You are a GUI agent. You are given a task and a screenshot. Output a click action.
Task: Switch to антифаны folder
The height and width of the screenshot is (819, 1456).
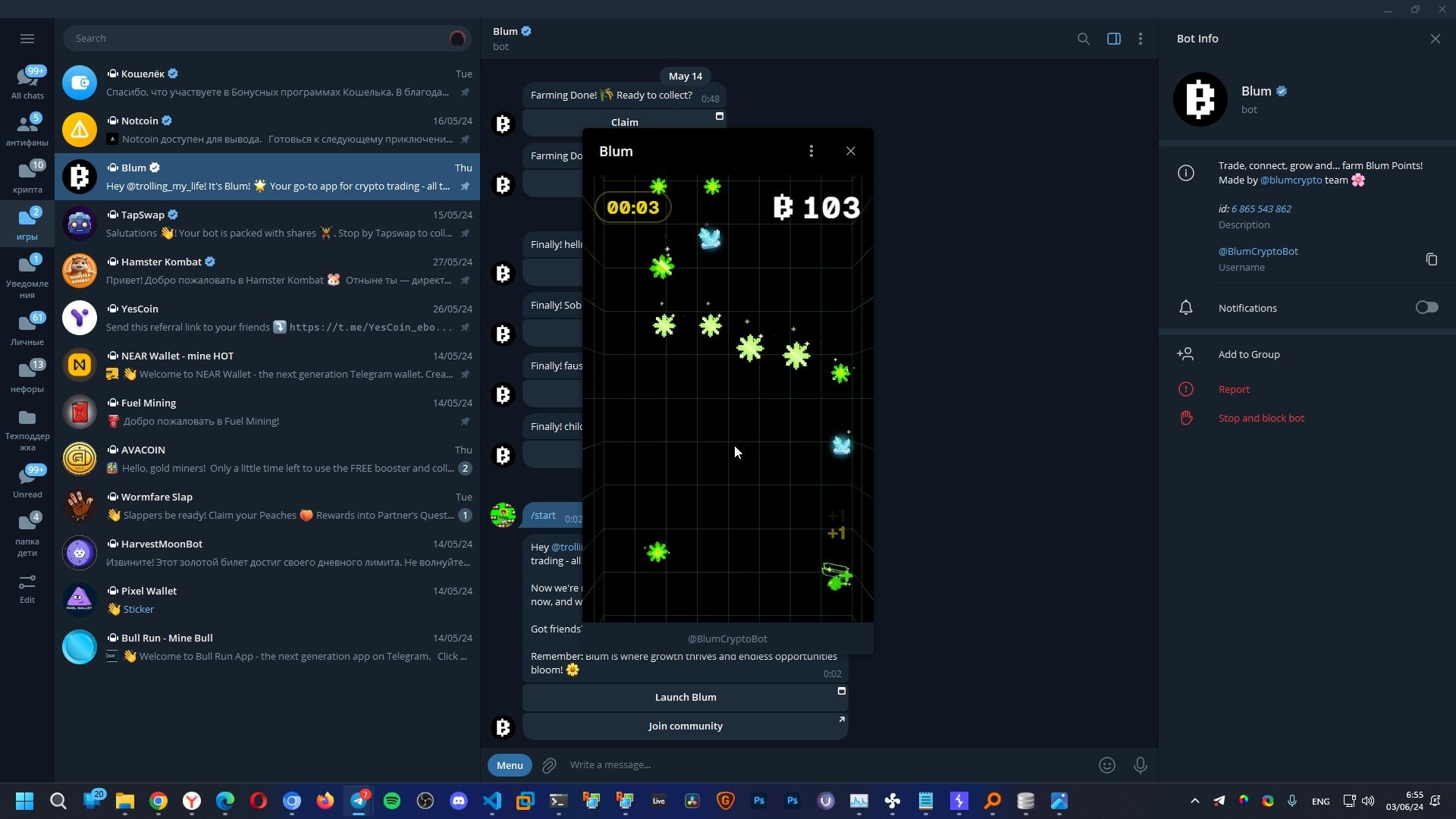click(27, 130)
